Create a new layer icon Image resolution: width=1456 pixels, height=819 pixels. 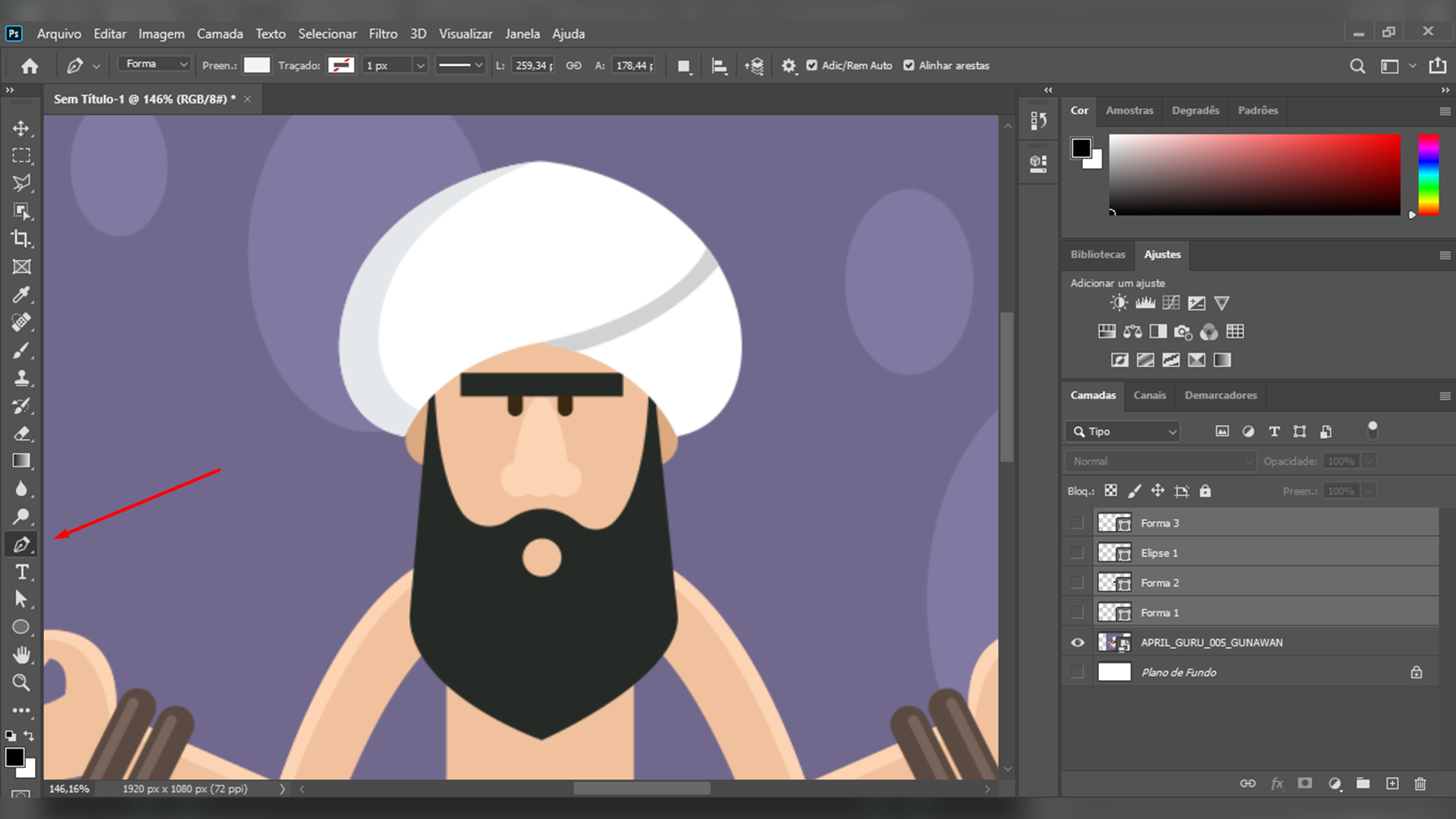(x=1392, y=784)
